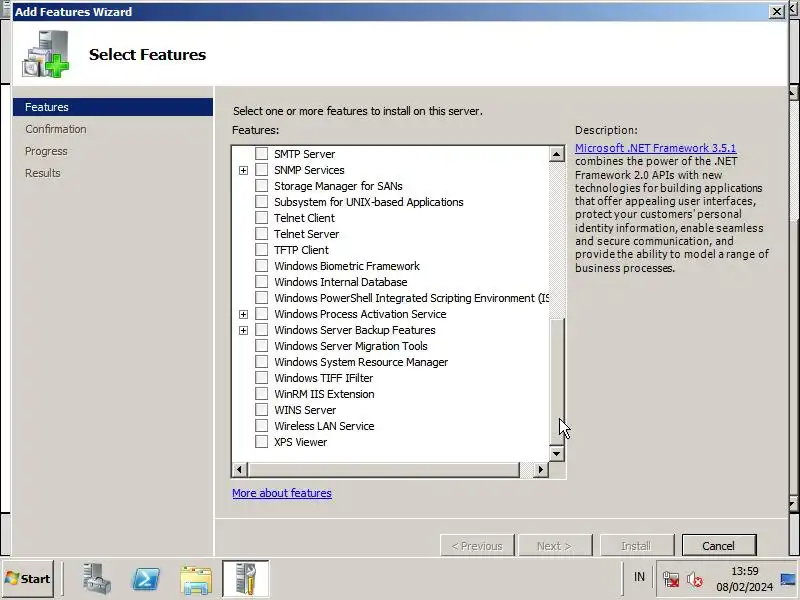This screenshot has height=600, width=800.
Task: Click the Next button
Action: 555,546
